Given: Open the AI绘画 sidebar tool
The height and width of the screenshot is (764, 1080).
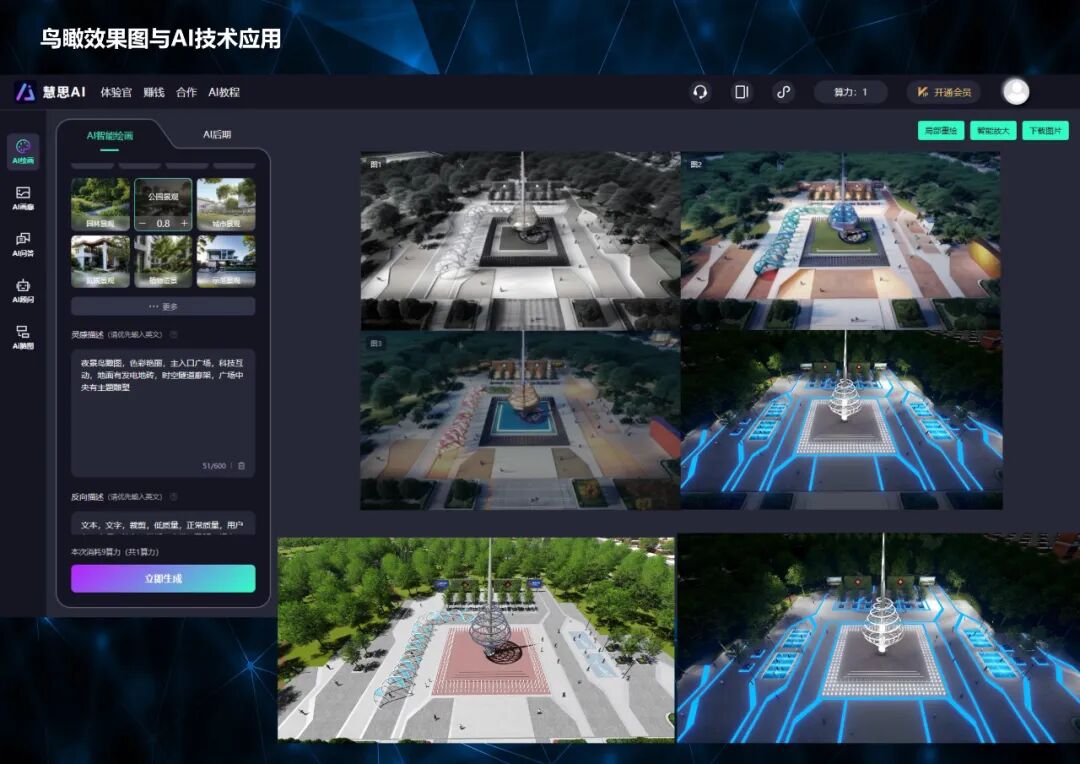Looking at the screenshot, I should 23,151.
